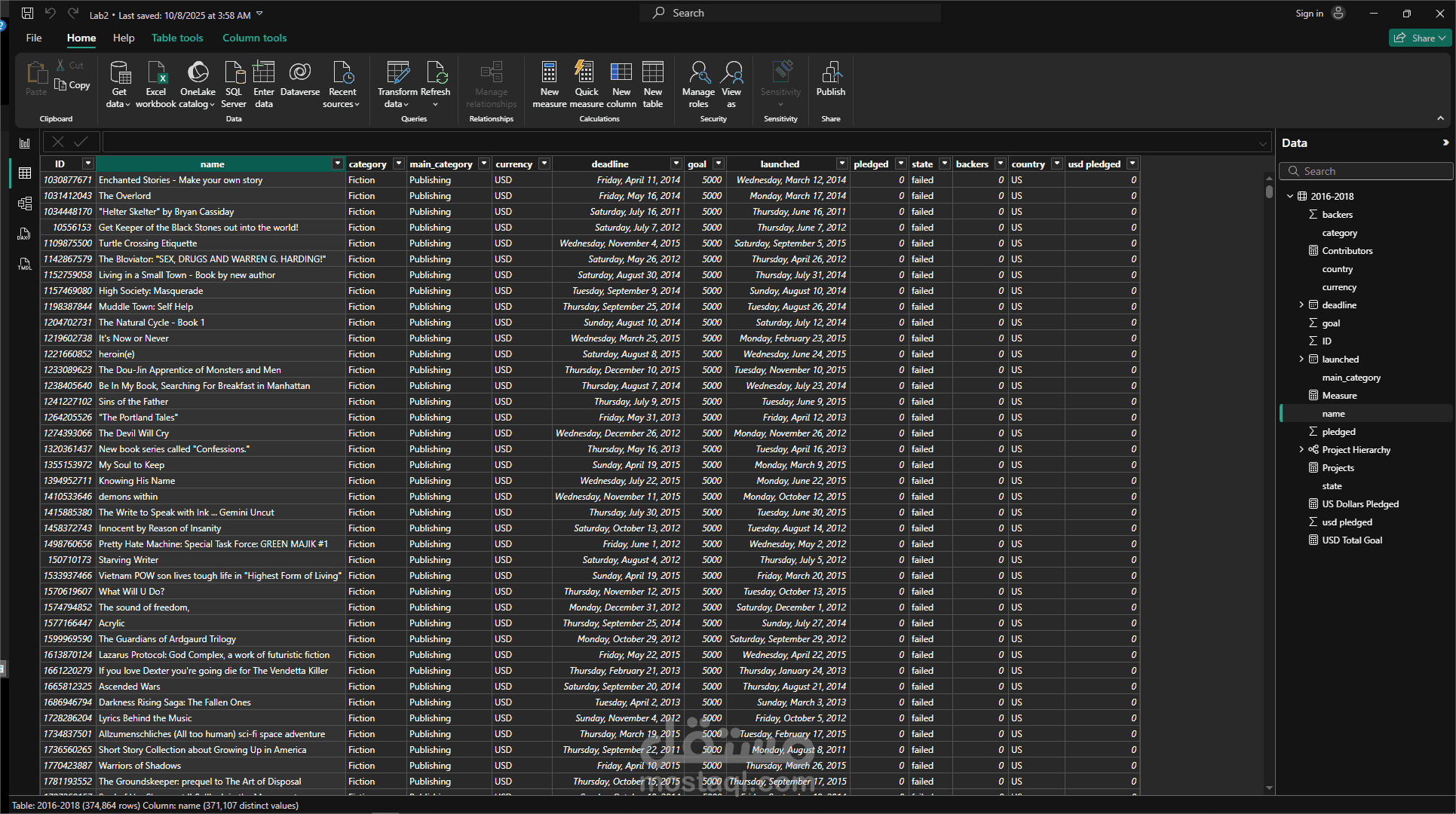Click the Manage roles icon

[x=698, y=74]
